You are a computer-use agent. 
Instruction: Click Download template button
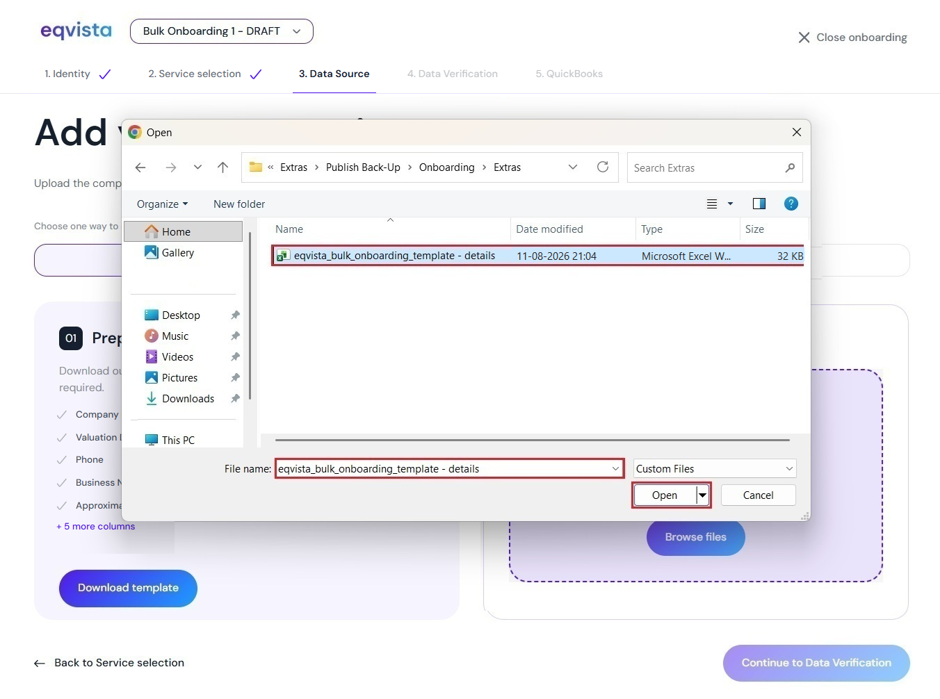128,588
